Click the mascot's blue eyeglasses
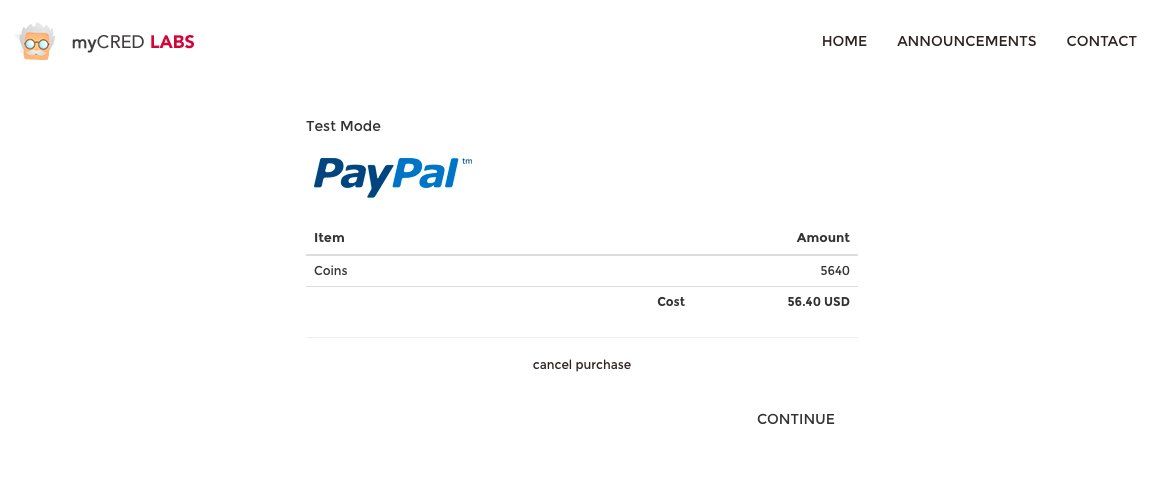 click(36, 42)
